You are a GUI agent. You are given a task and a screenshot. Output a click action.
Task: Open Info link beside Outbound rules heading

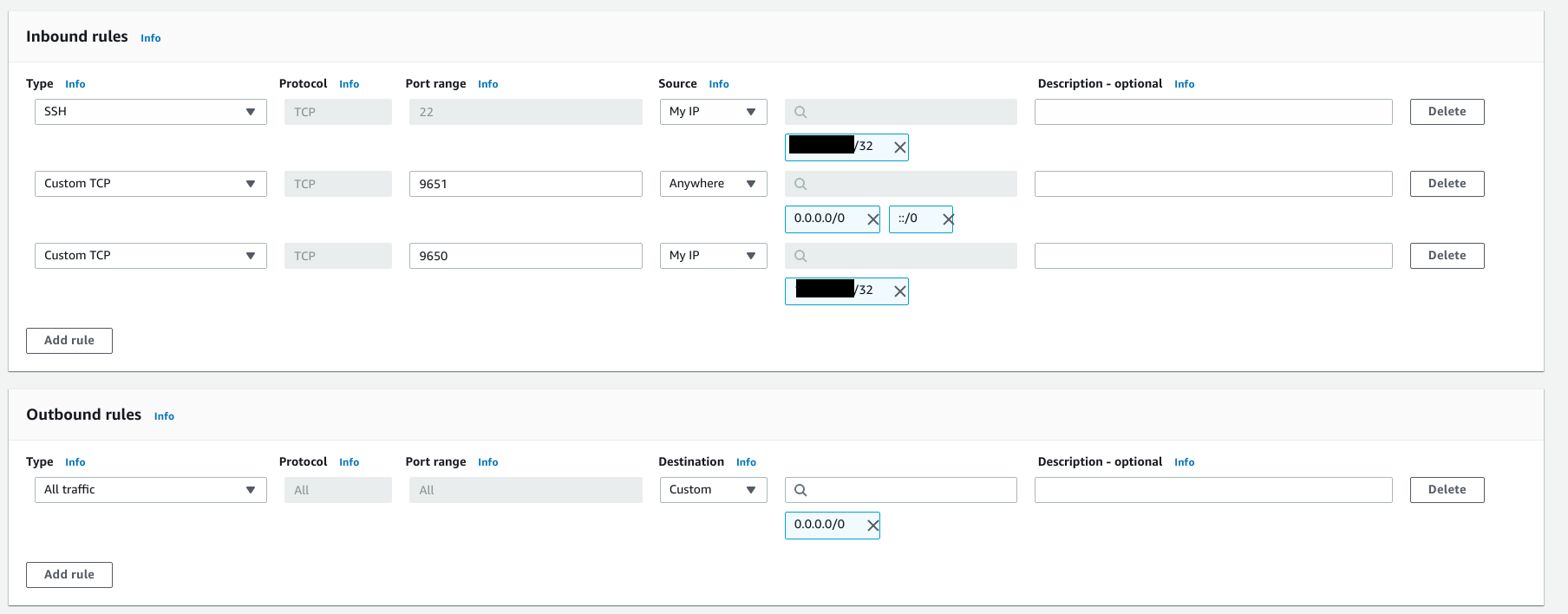tap(164, 416)
